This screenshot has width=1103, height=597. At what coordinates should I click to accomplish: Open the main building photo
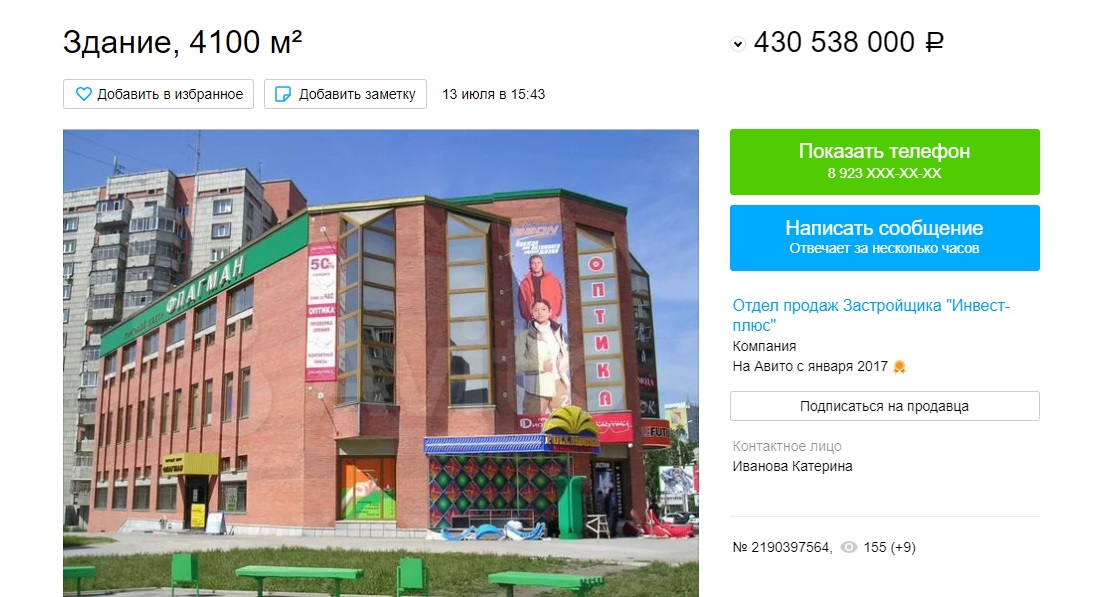pos(381,363)
